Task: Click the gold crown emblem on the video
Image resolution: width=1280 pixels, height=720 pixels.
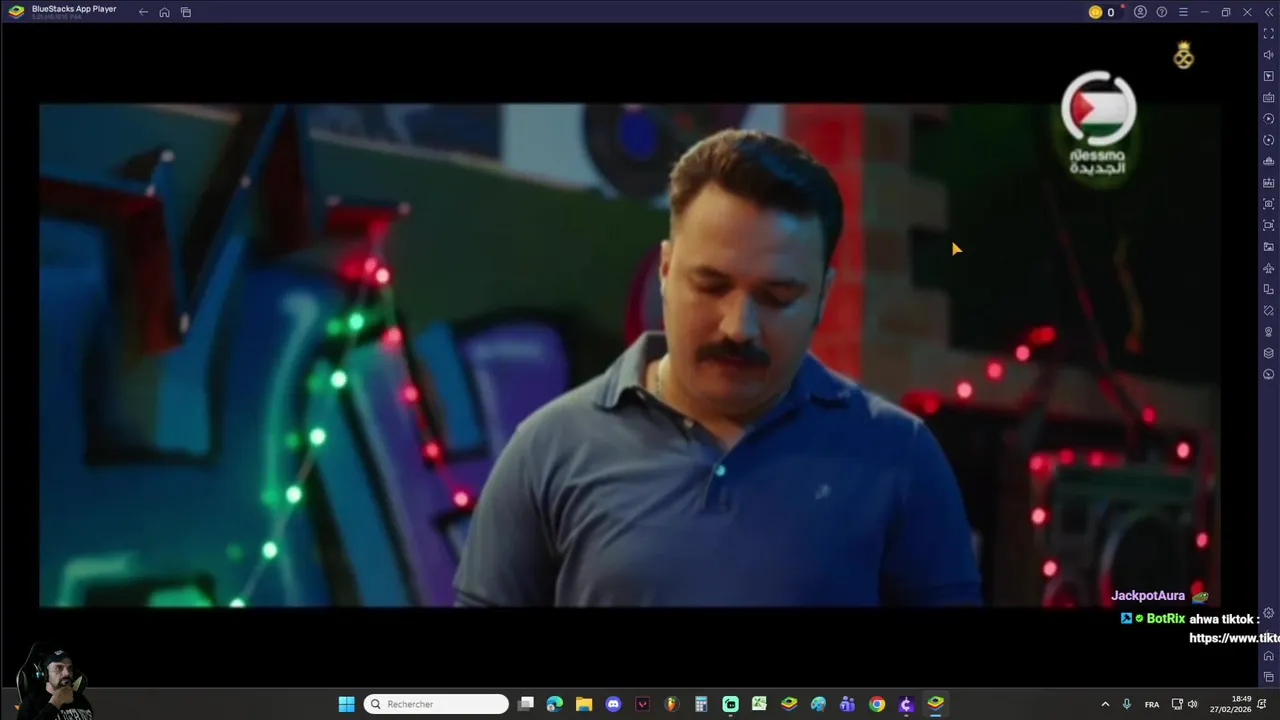Action: (1184, 55)
